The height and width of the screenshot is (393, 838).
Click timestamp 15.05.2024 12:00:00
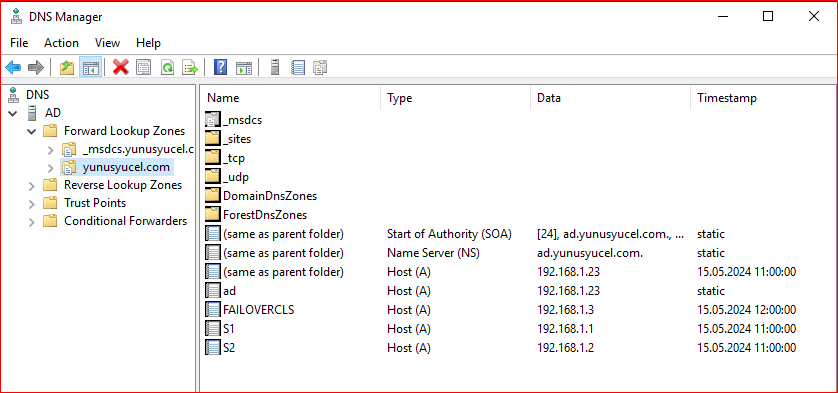pyautogui.click(x=747, y=310)
